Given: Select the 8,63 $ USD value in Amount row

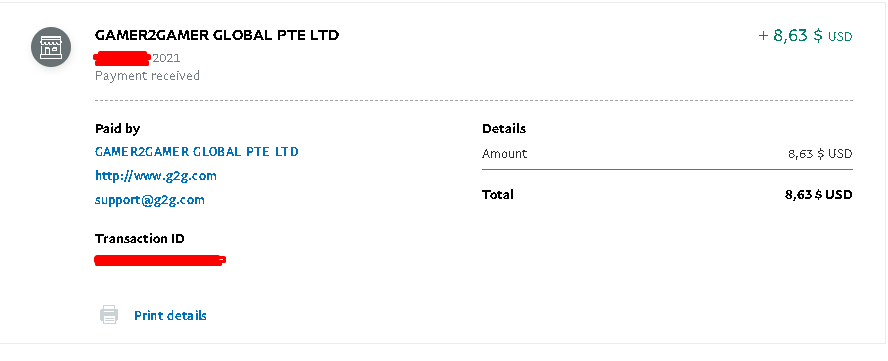Looking at the screenshot, I should tap(820, 154).
